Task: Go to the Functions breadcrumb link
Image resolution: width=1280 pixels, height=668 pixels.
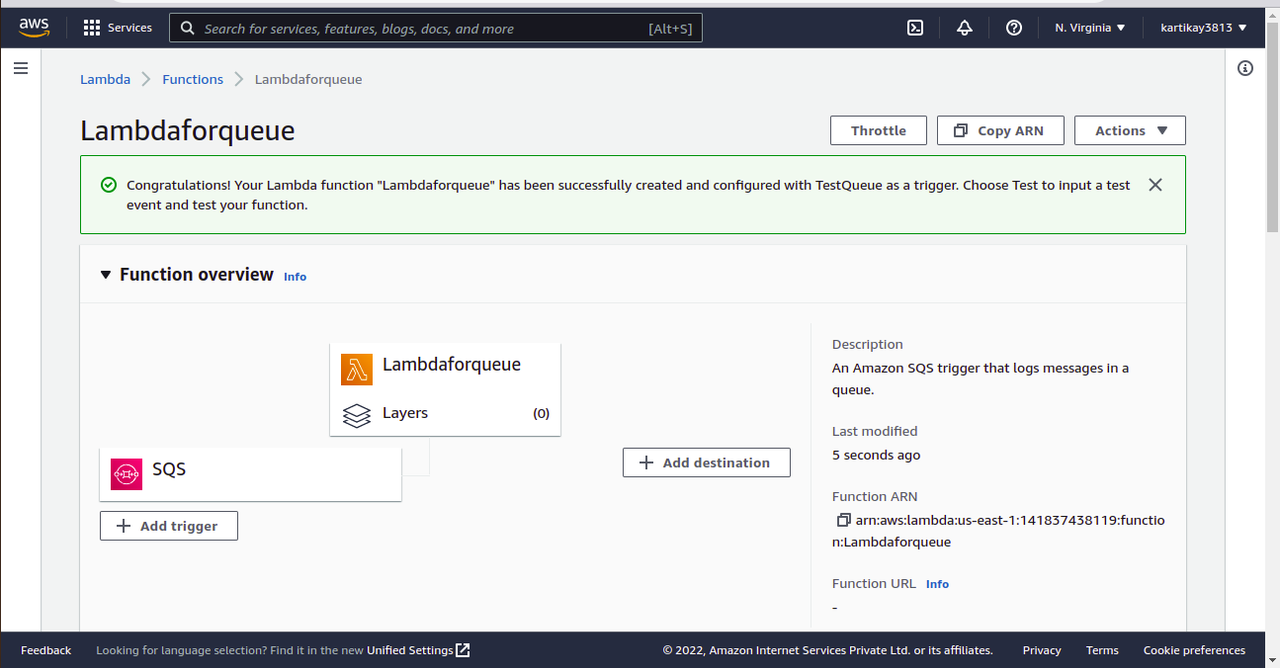Action: tap(193, 79)
